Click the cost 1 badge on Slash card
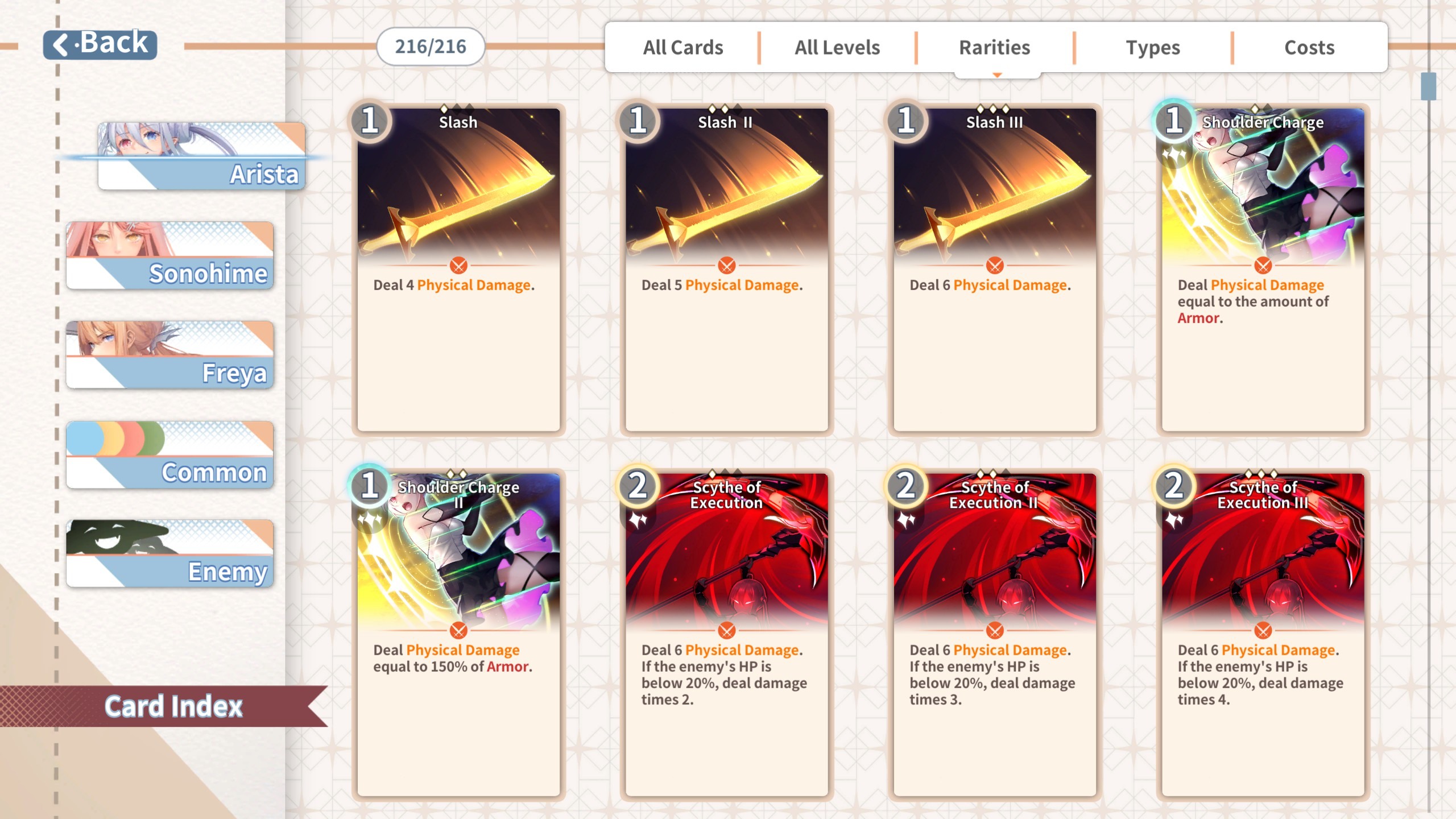1456x819 pixels. pos(370,121)
